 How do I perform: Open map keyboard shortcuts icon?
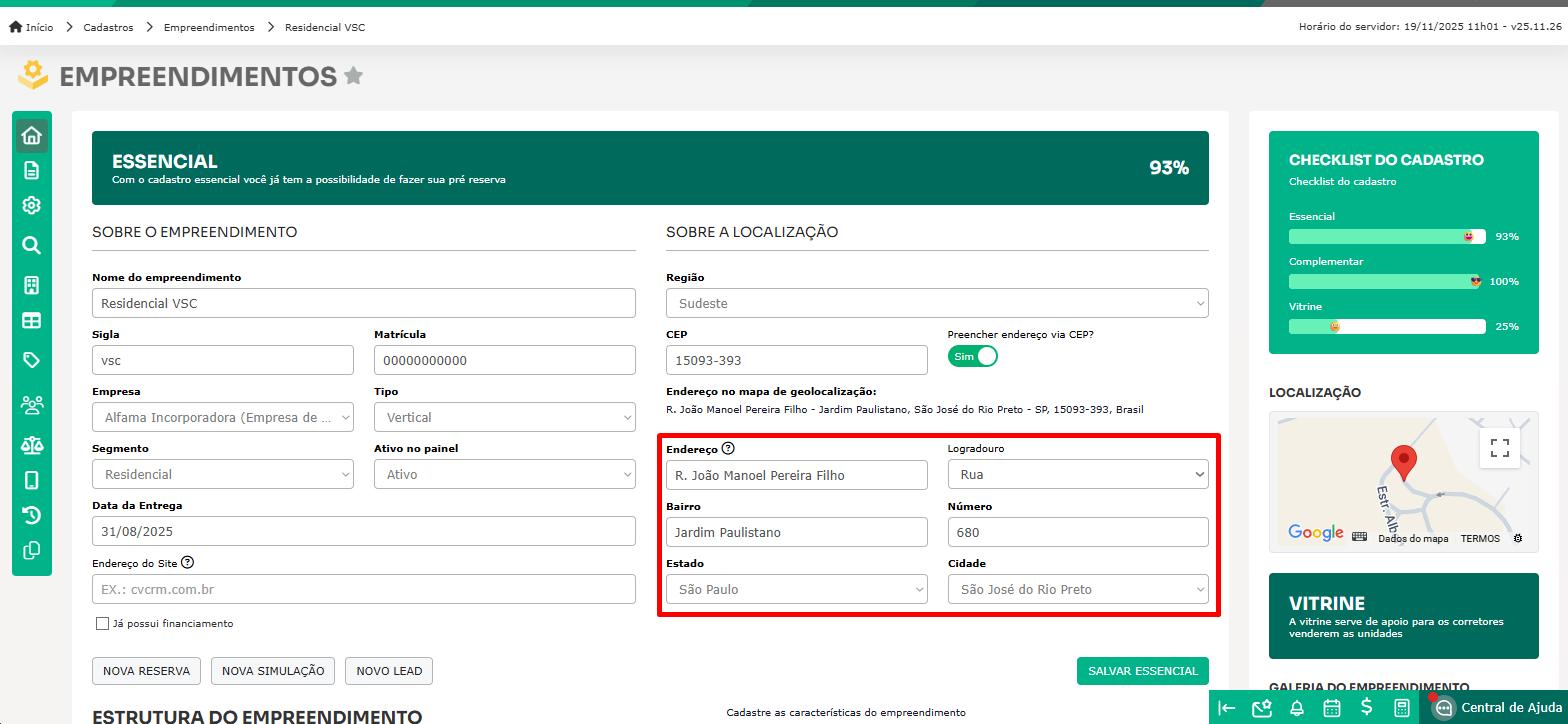point(1359,537)
